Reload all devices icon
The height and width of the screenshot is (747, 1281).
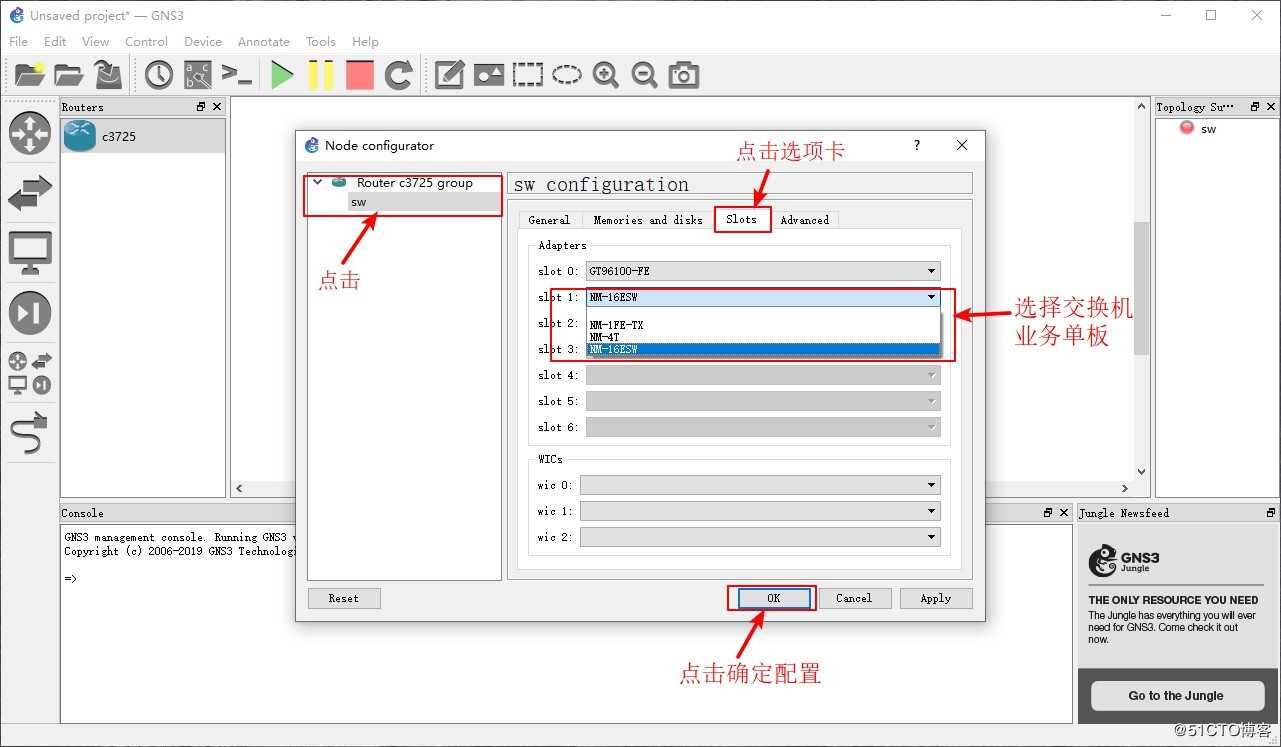click(398, 74)
